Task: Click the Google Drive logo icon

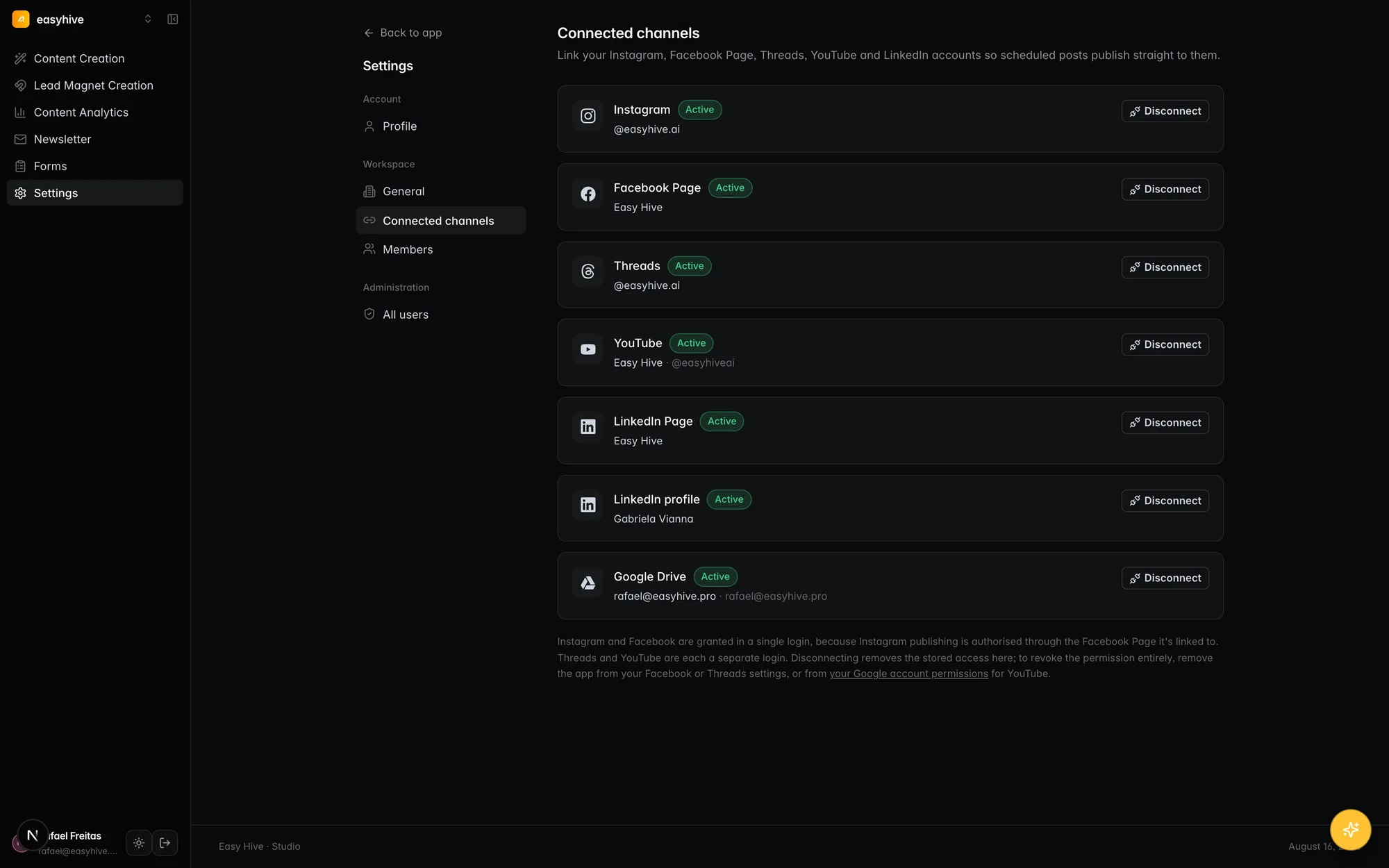Action: [588, 583]
